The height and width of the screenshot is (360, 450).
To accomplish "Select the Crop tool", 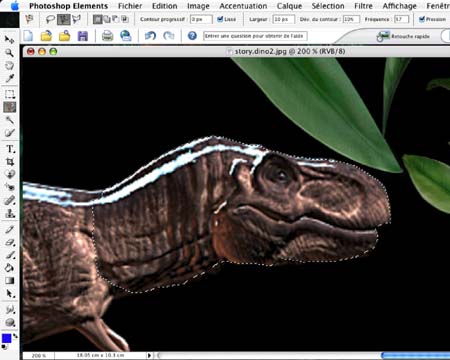I will 10,162.
